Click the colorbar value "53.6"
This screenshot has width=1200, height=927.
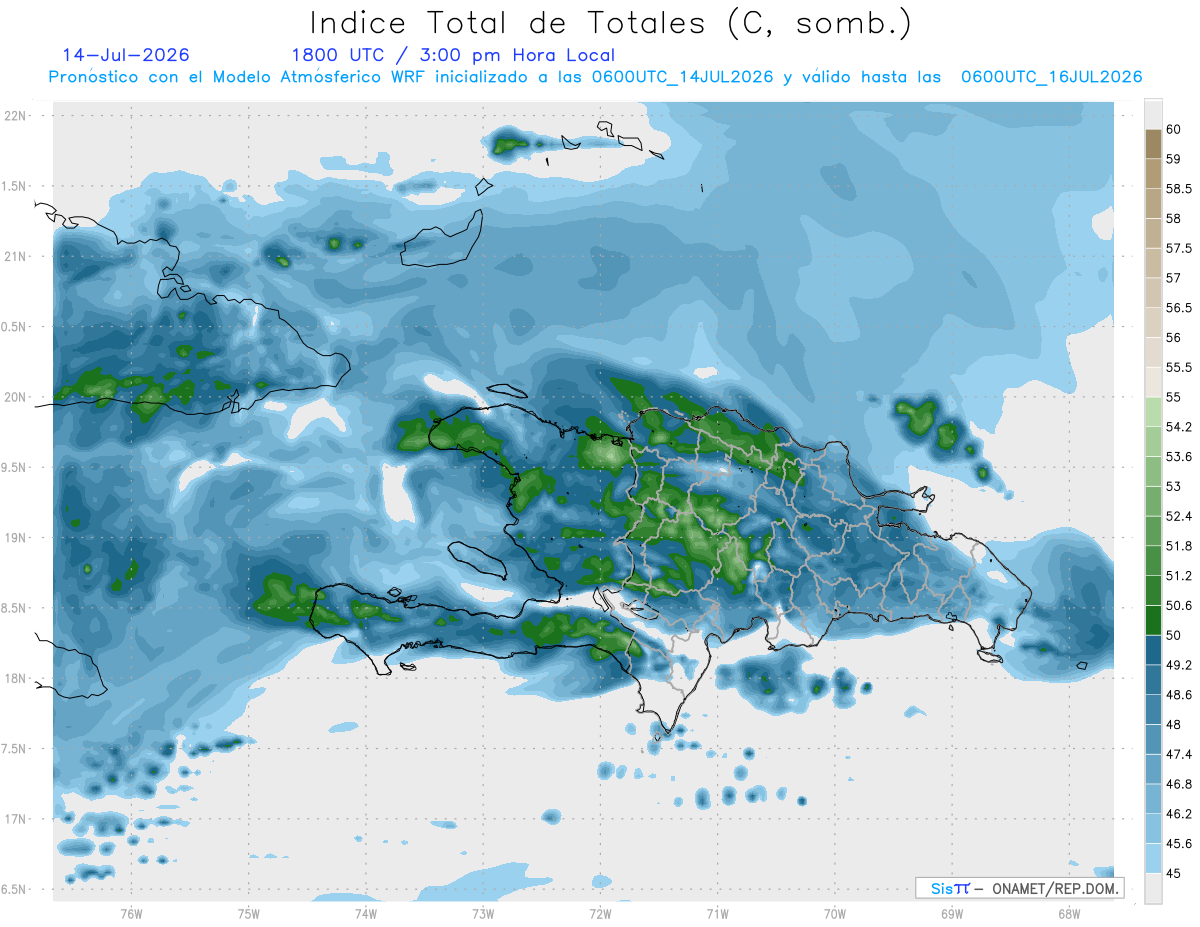tap(1180, 457)
